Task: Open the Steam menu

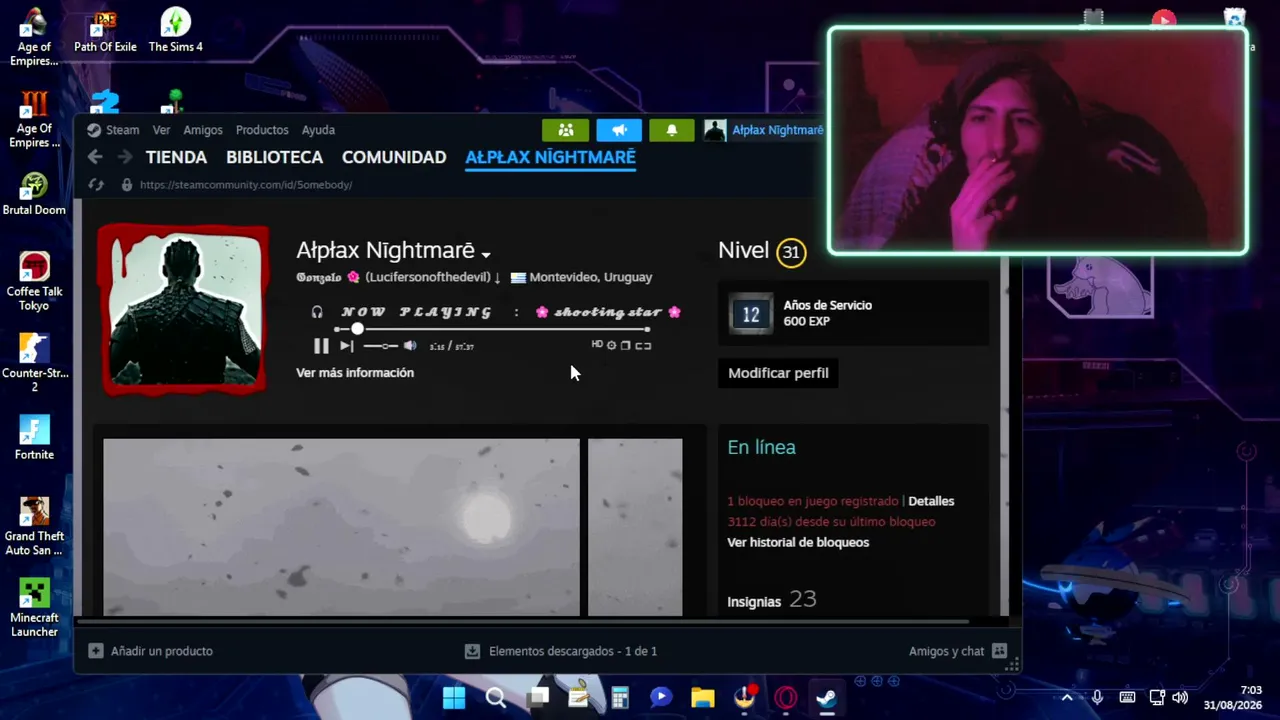Action: point(113,130)
